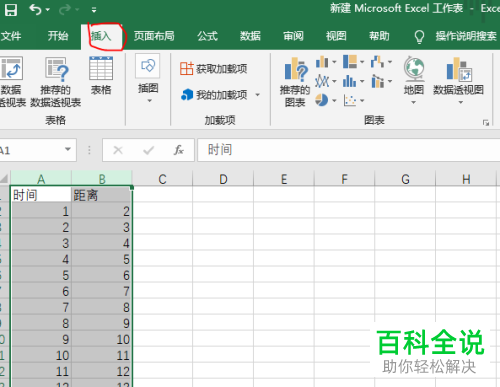Switch to the 页面布局 tab
This screenshot has height=387, width=500.
coord(154,36)
